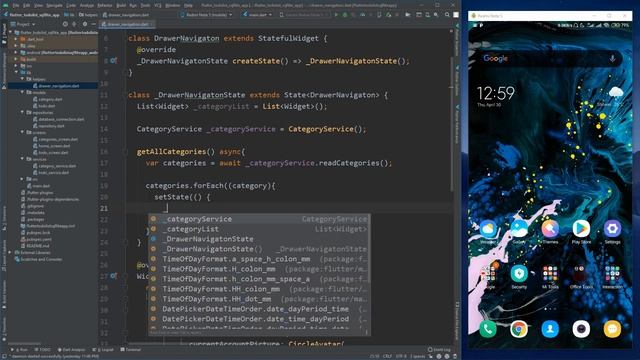Open Security app on phone
This screenshot has width=640, height=360.
click(x=519, y=276)
